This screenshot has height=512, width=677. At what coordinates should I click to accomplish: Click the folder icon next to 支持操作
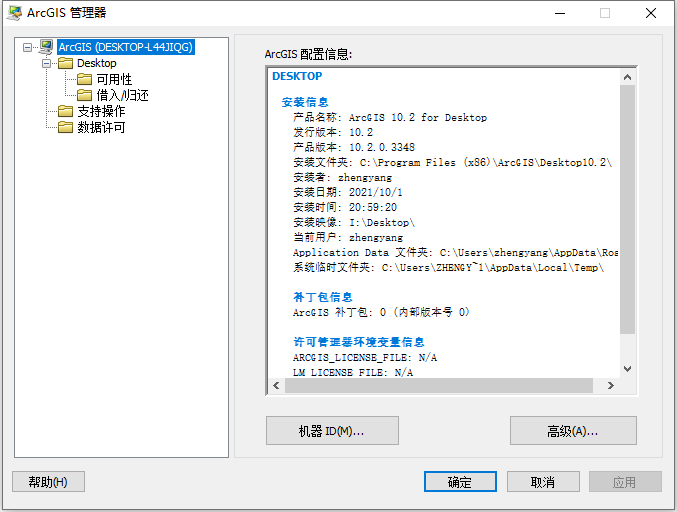(x=65, y=111)
